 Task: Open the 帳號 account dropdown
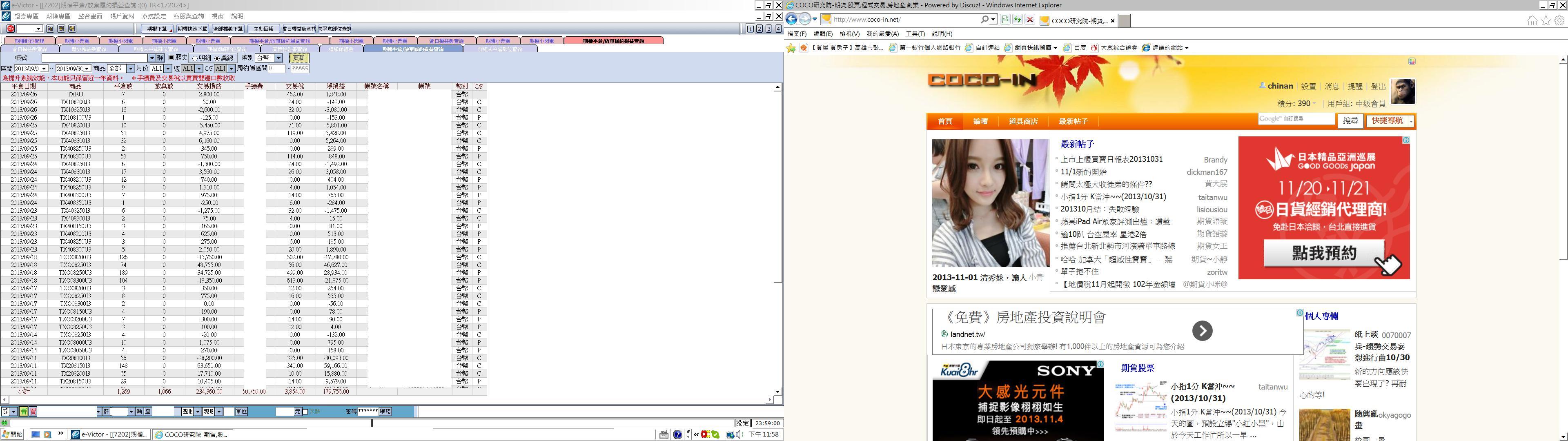pyautogui.click(x=151, y=58)
